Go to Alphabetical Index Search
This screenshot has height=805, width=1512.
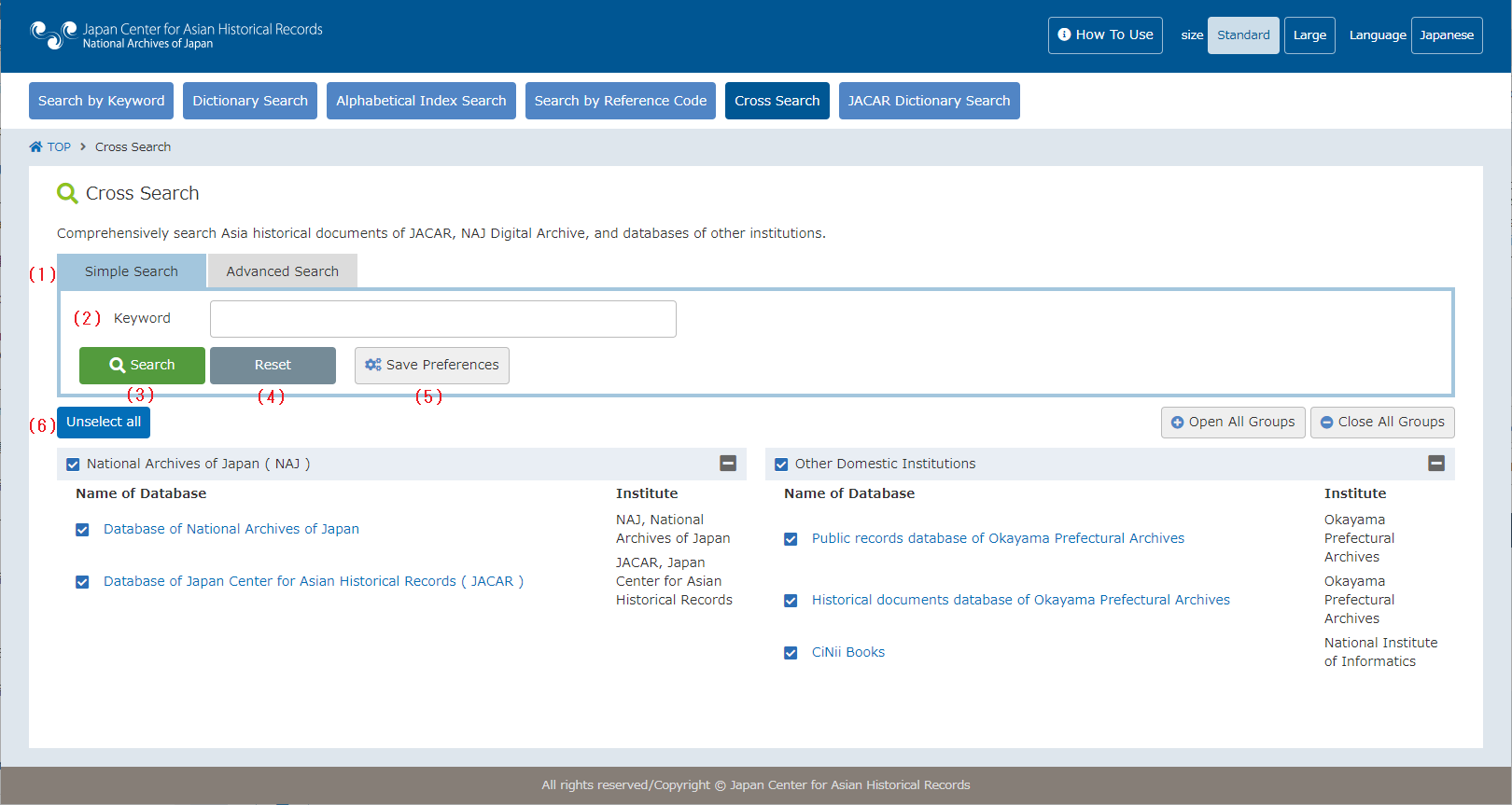(x=421, y=101)
